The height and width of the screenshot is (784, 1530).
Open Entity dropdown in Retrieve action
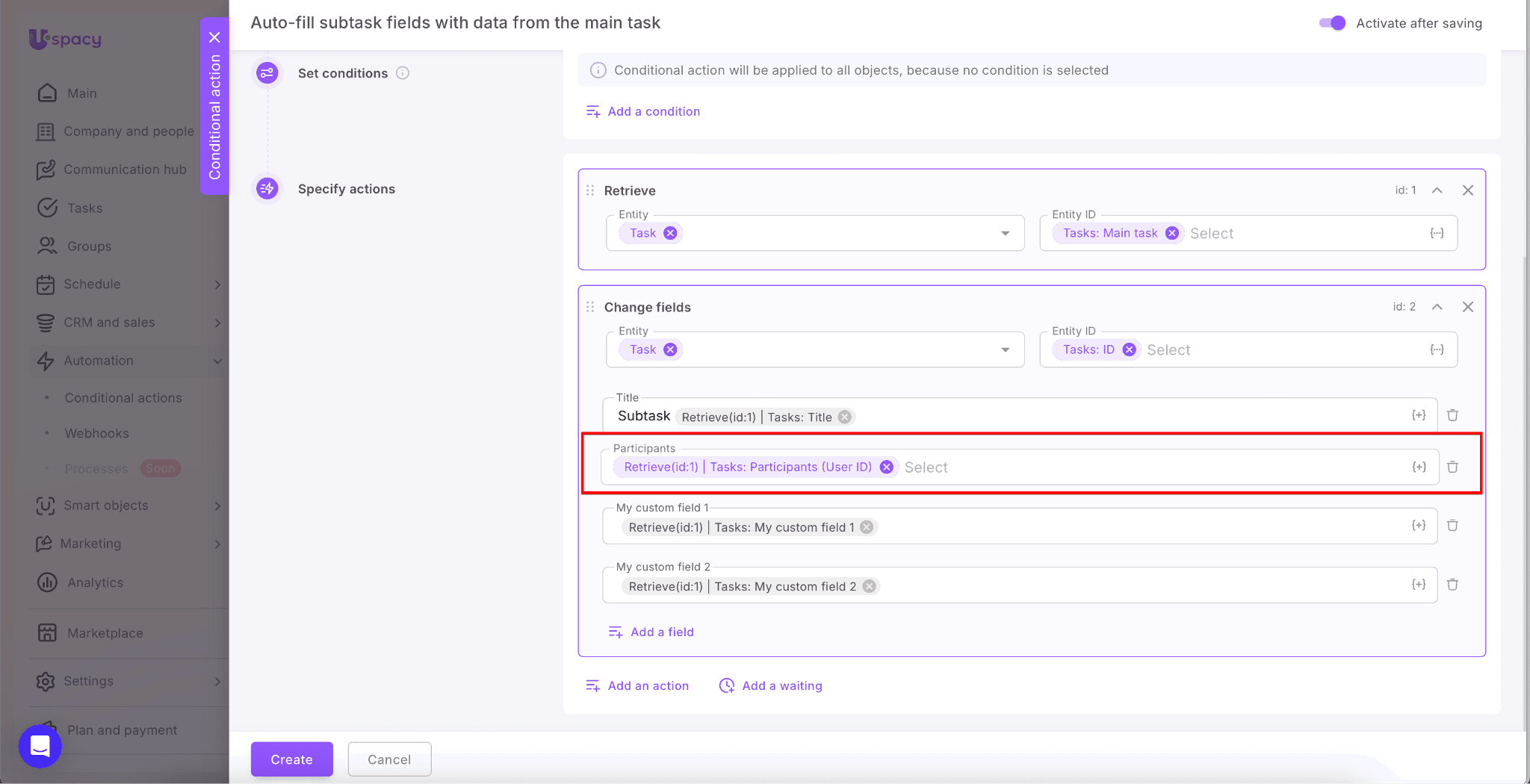1005,234
